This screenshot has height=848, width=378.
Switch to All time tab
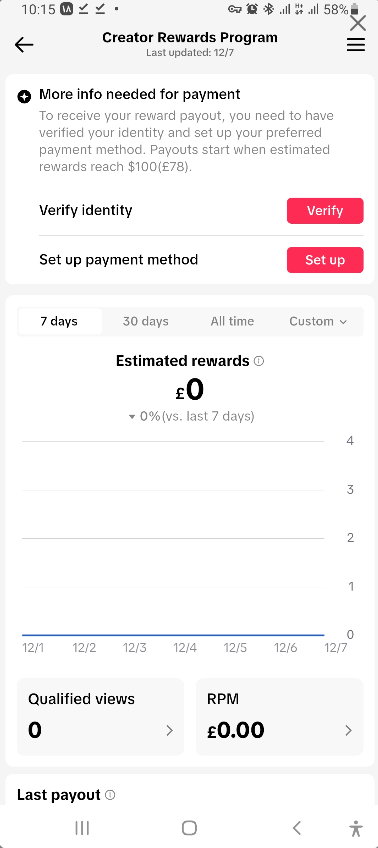pos(232,321)
